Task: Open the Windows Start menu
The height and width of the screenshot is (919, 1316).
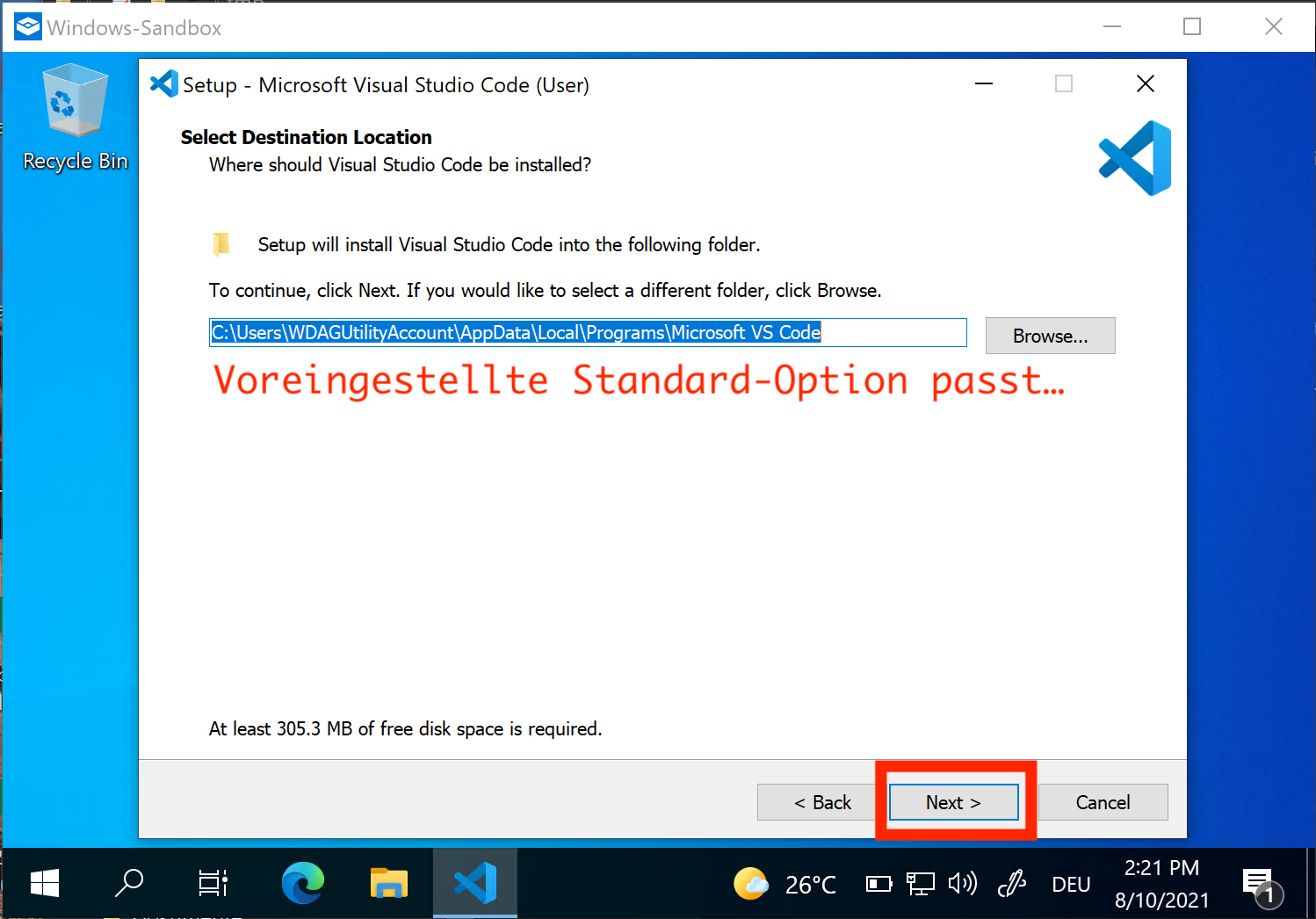Action: coord(44,883)
